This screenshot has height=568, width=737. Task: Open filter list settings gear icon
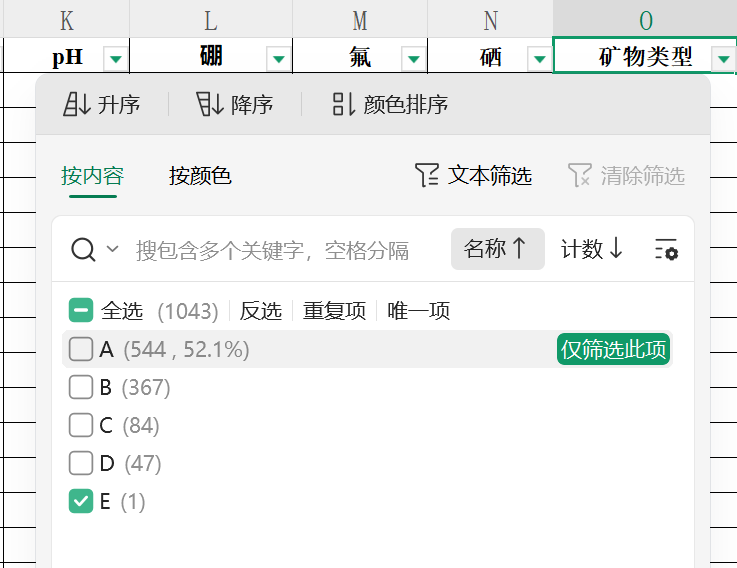(666, 249)
